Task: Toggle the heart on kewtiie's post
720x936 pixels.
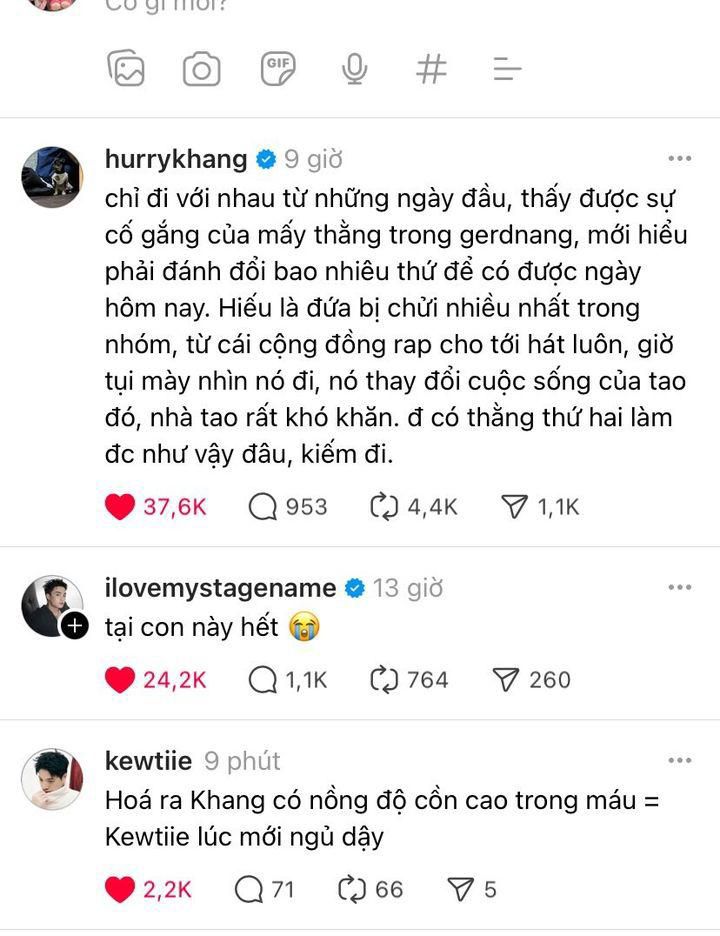Action: coord(120,889)
